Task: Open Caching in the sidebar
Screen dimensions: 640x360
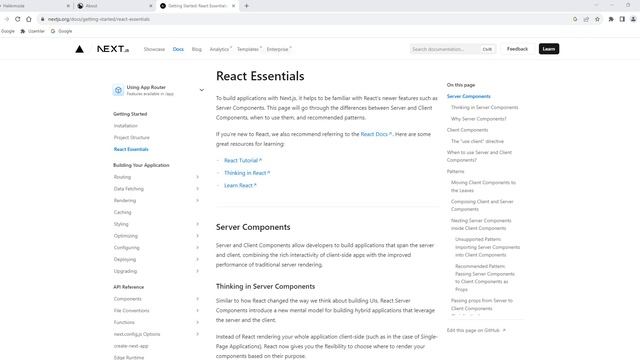Action: click(122, 212)
